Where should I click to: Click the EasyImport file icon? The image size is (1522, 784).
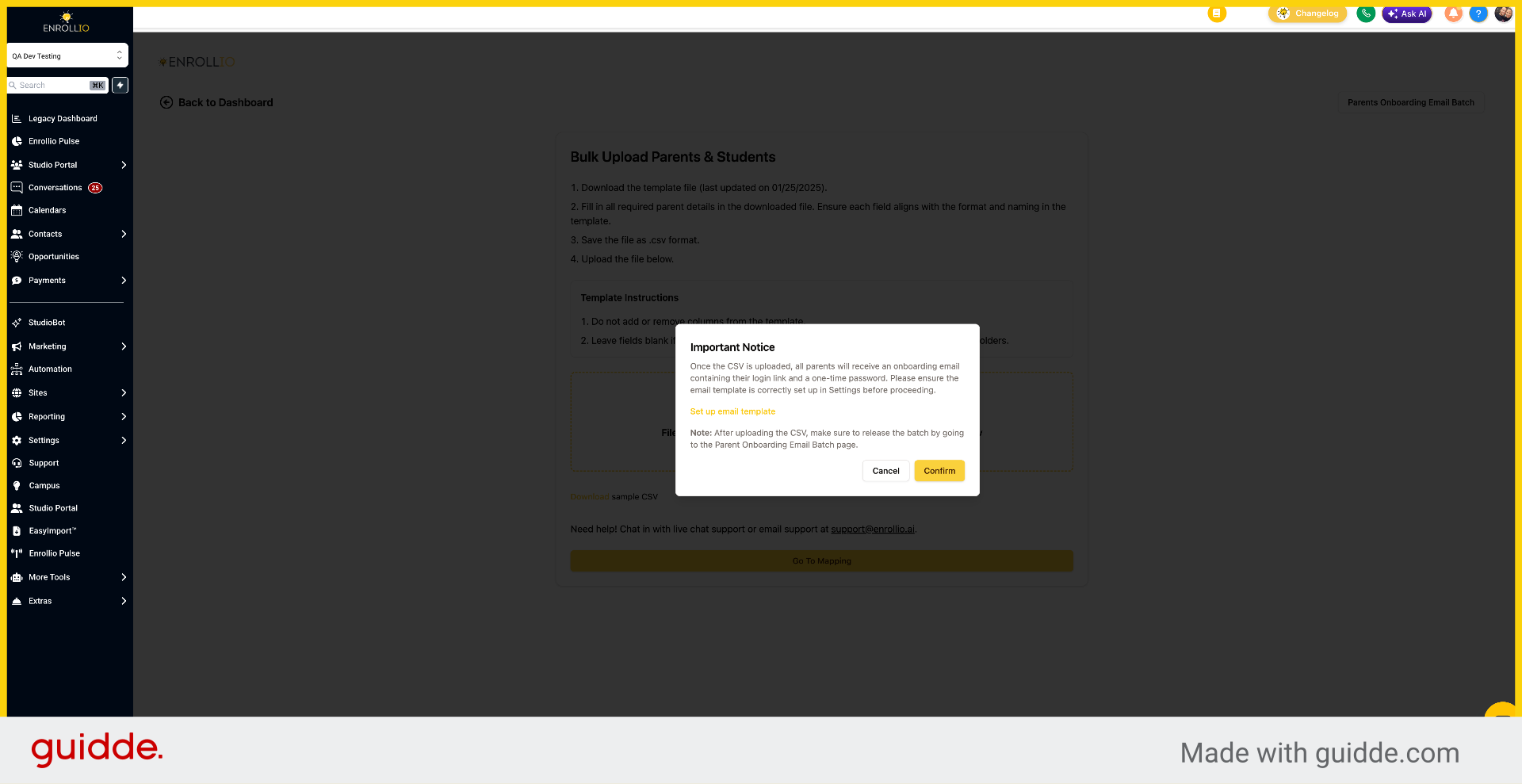coord(17,531)
